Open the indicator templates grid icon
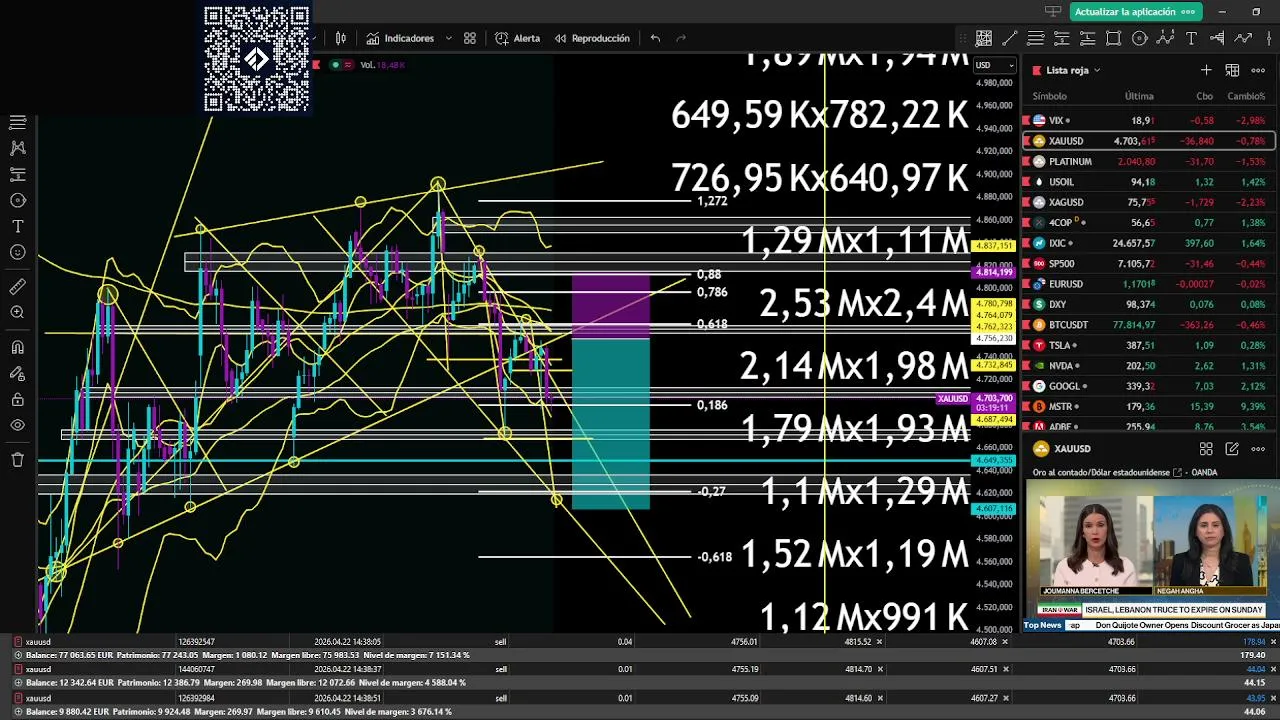 click(470, 38)
